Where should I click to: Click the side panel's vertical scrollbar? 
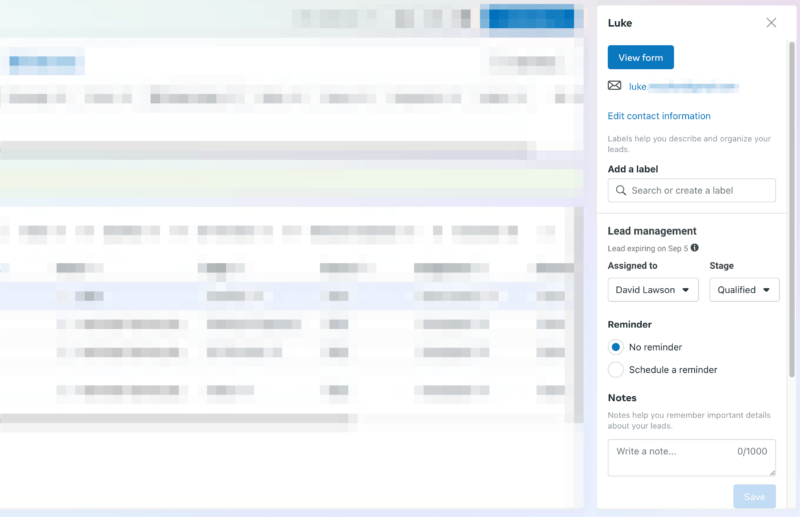tap(792, 200)
